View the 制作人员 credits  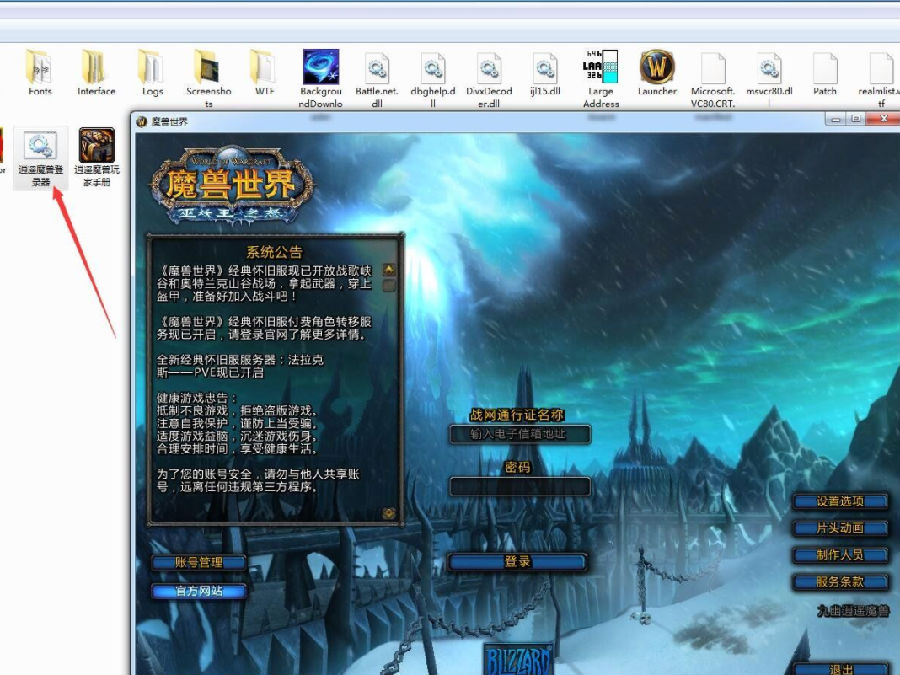[842, 556]
